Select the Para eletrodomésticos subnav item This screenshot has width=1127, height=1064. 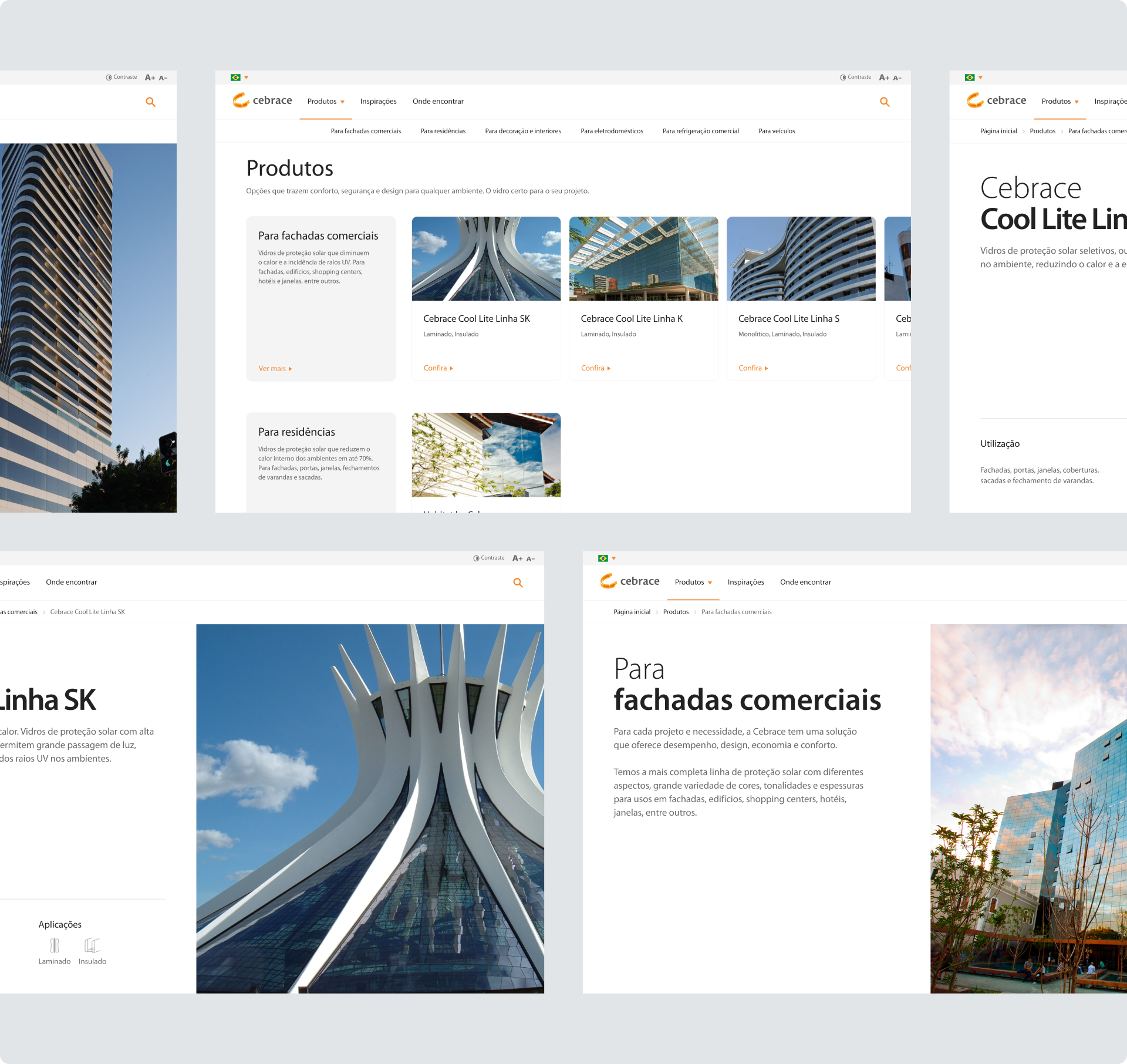pos(612,131)
